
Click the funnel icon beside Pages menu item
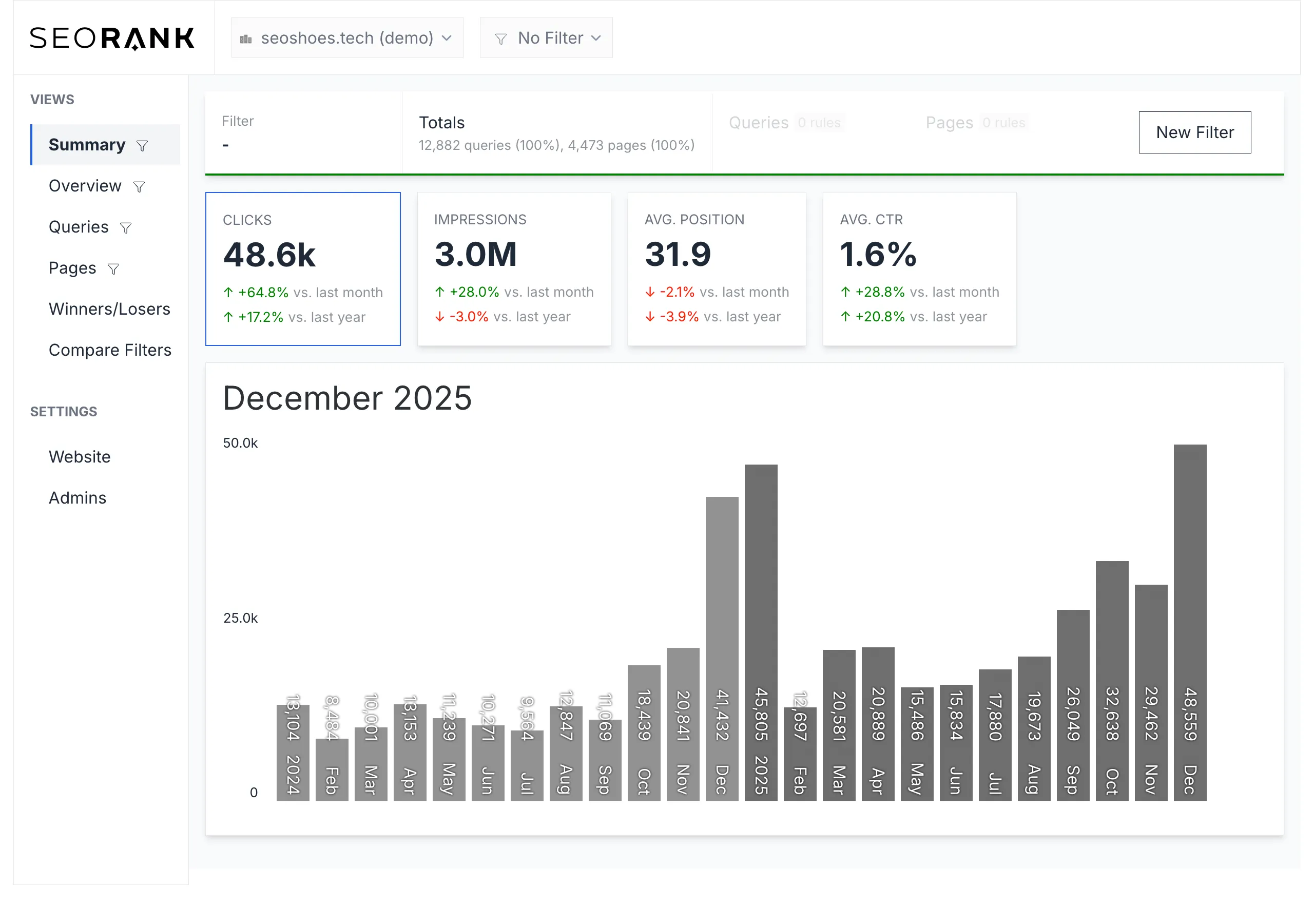click(113, 269)
